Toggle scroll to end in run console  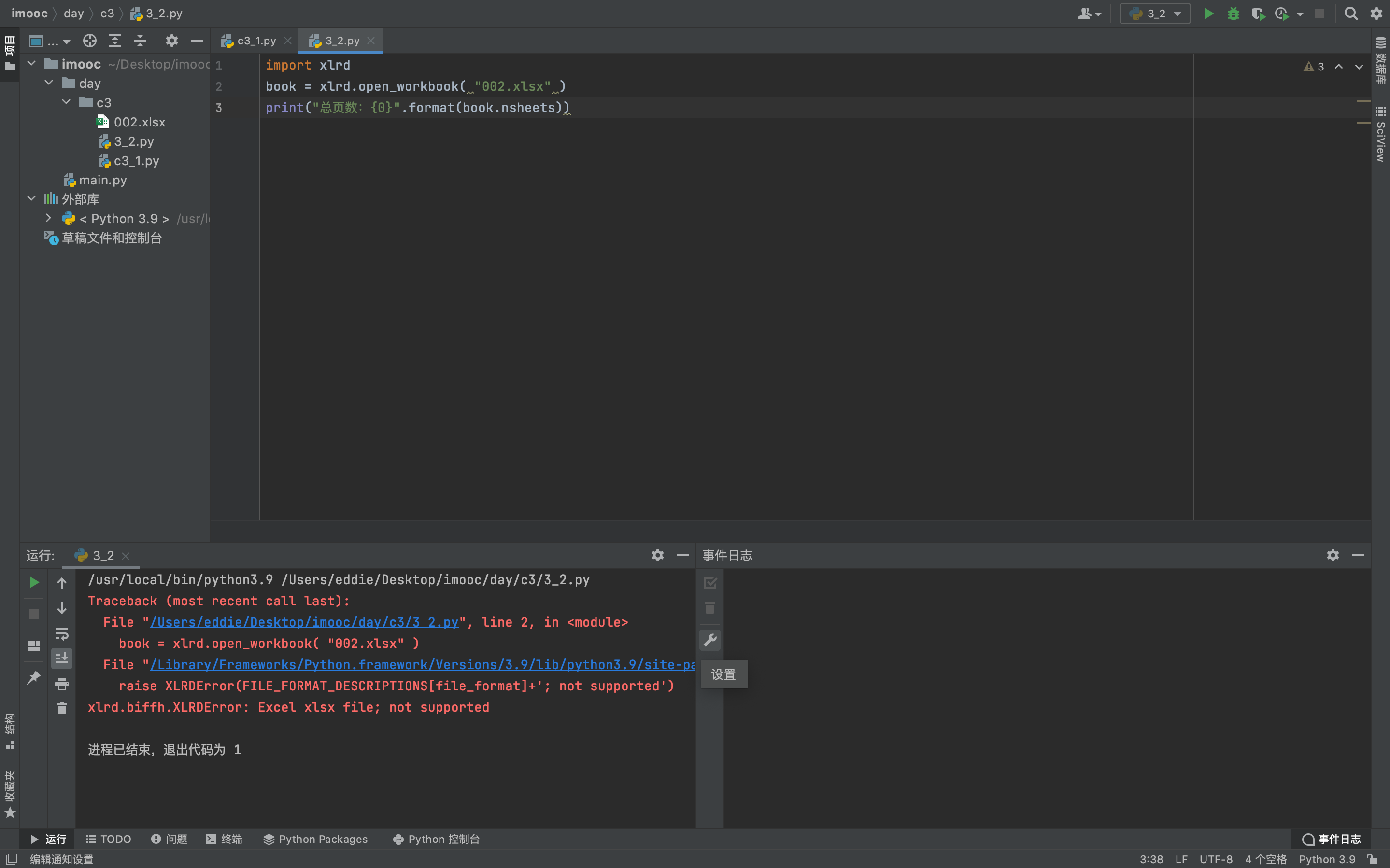point(61,658)
